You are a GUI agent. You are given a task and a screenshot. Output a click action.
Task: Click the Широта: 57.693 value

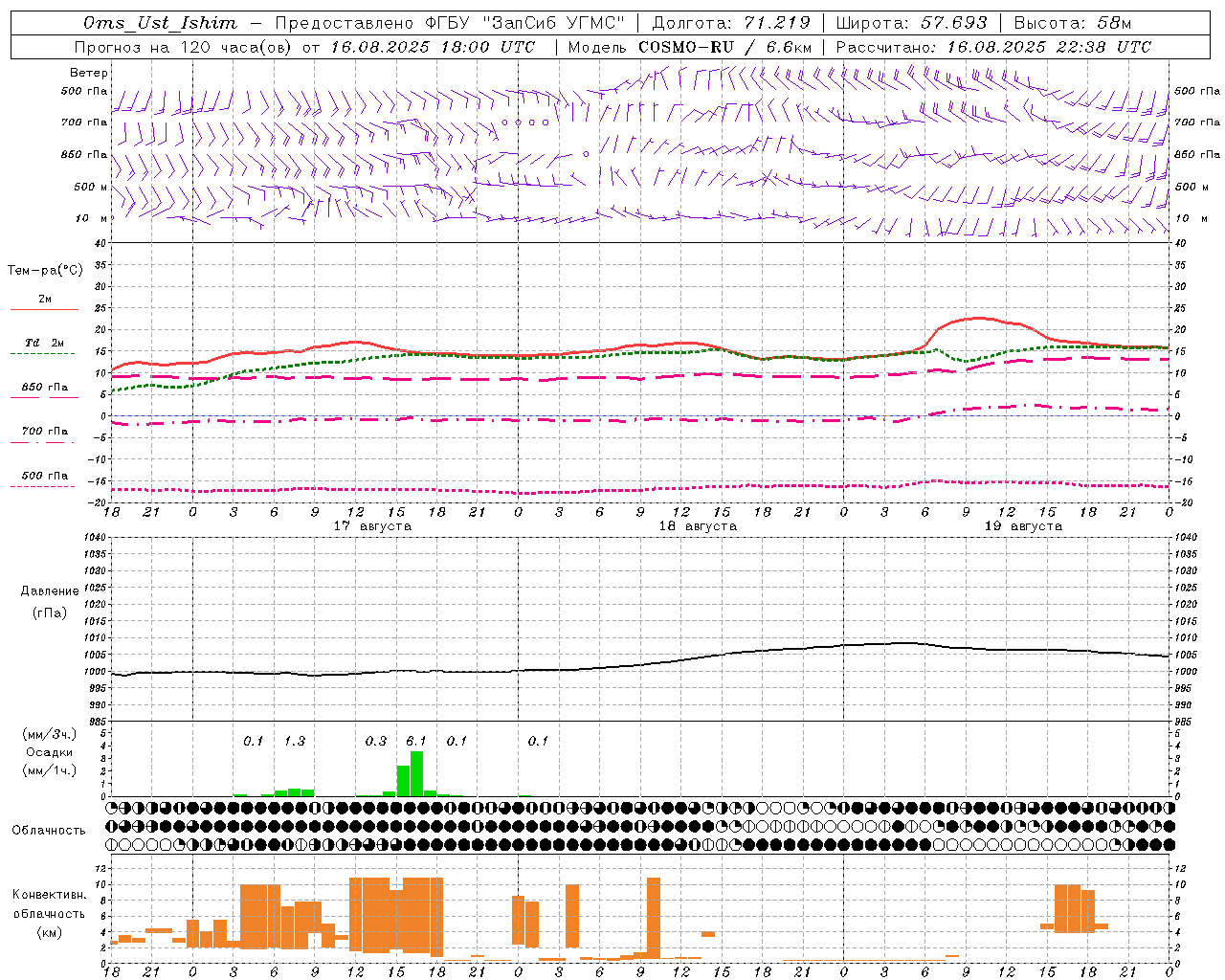(911, 23)
